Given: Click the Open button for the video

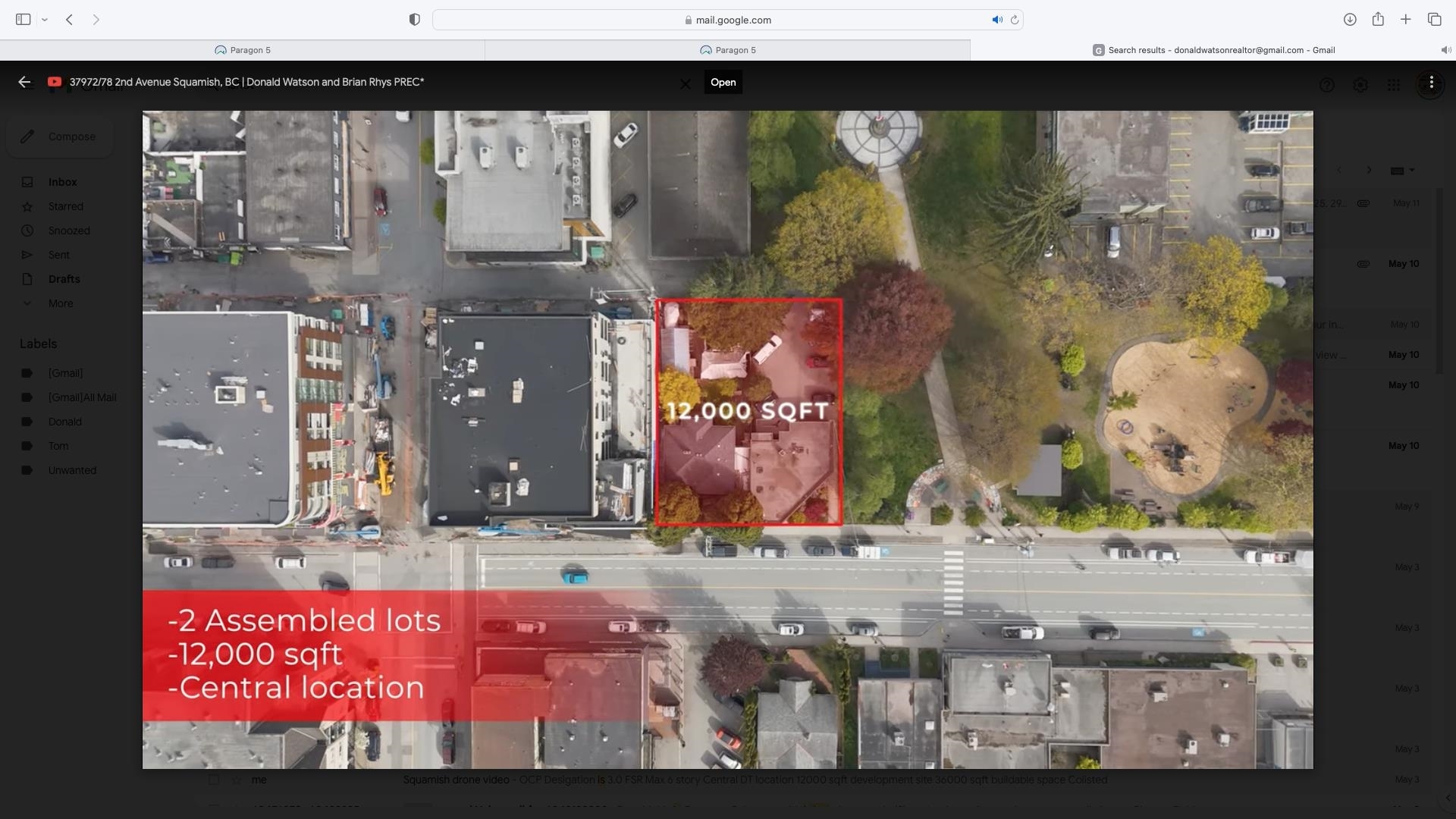Looking at the screenshot, I should 723,82.
